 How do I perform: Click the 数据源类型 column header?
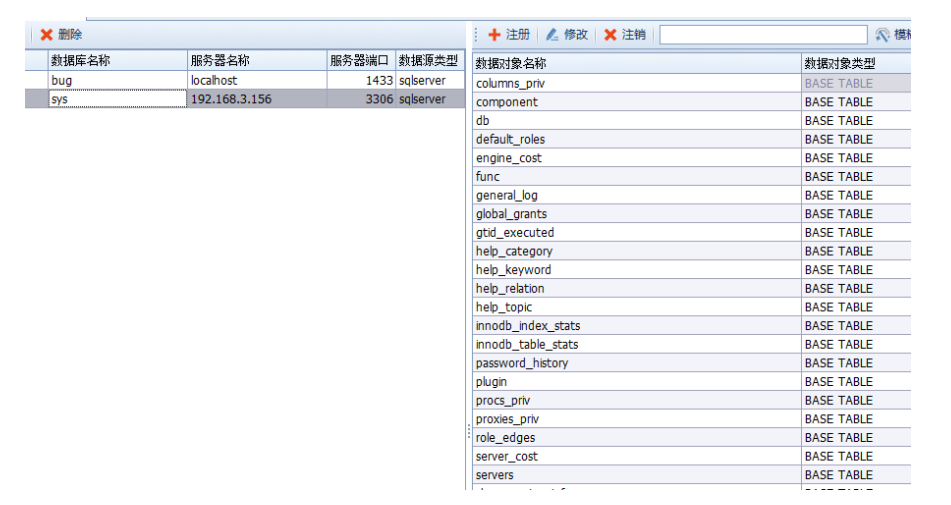(x=430, y=61)
